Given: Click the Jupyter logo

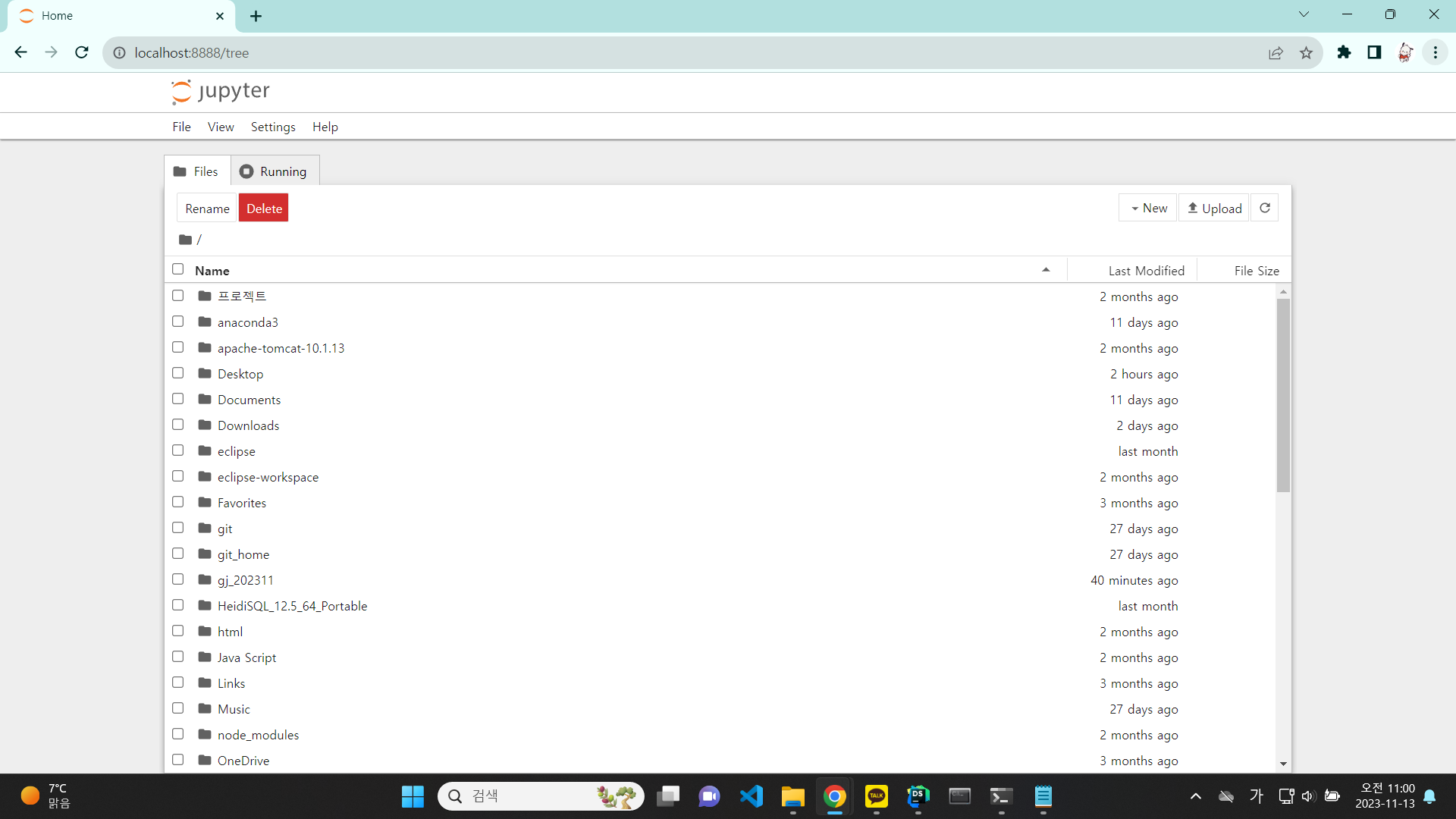Looking at the screenshot, I should (220, 91).
